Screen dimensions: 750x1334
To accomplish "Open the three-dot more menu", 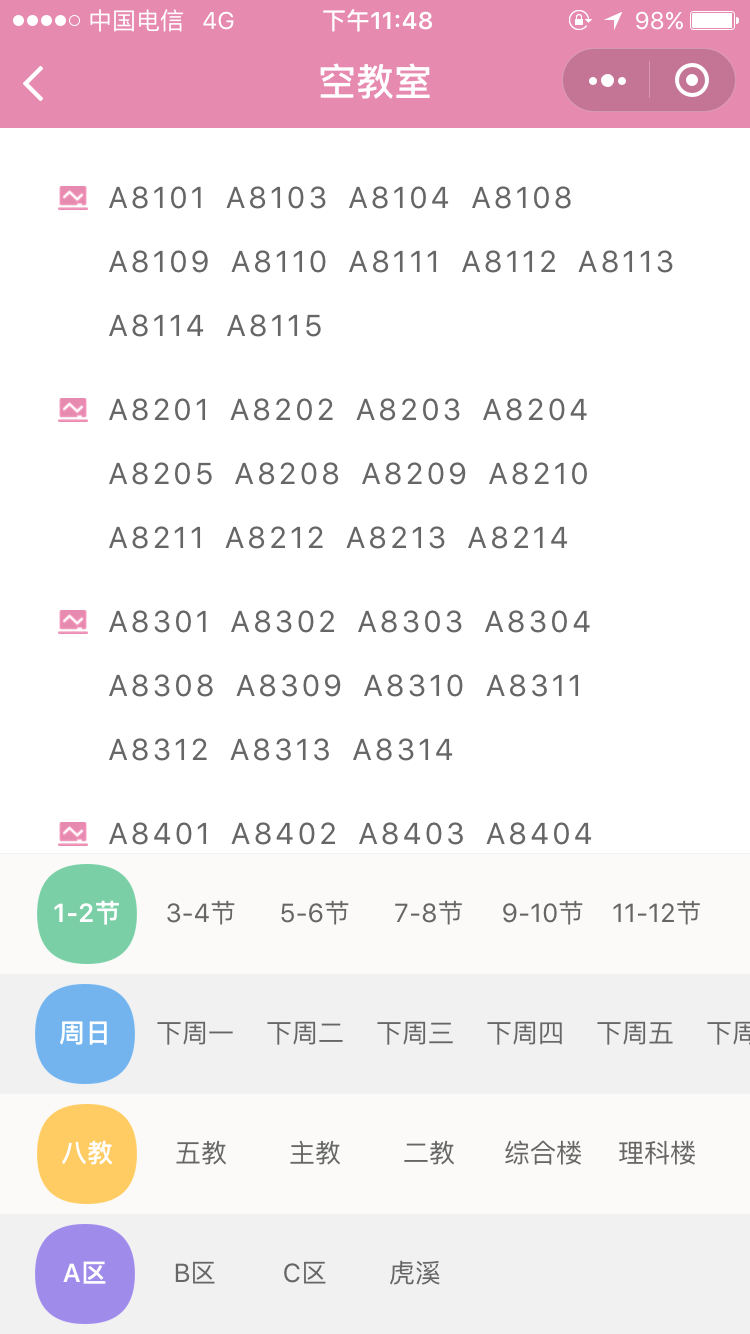I will tap(607, 81).
